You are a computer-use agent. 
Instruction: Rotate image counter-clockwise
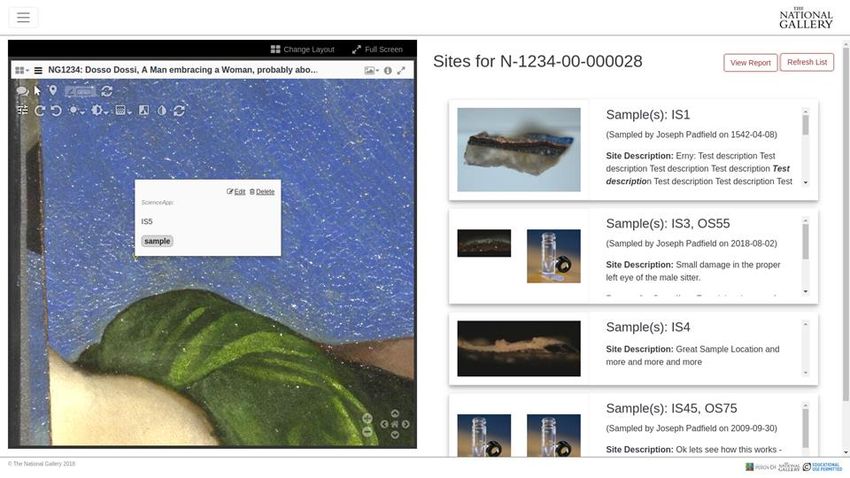pos(56,111)
